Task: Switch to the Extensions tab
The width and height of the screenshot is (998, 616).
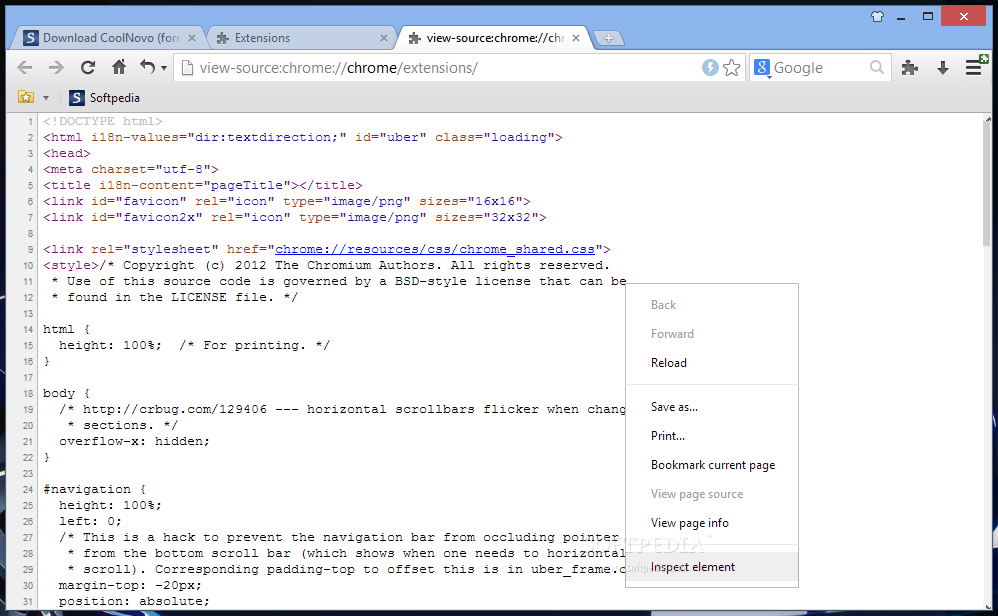Action: click(x=301, y=38)
